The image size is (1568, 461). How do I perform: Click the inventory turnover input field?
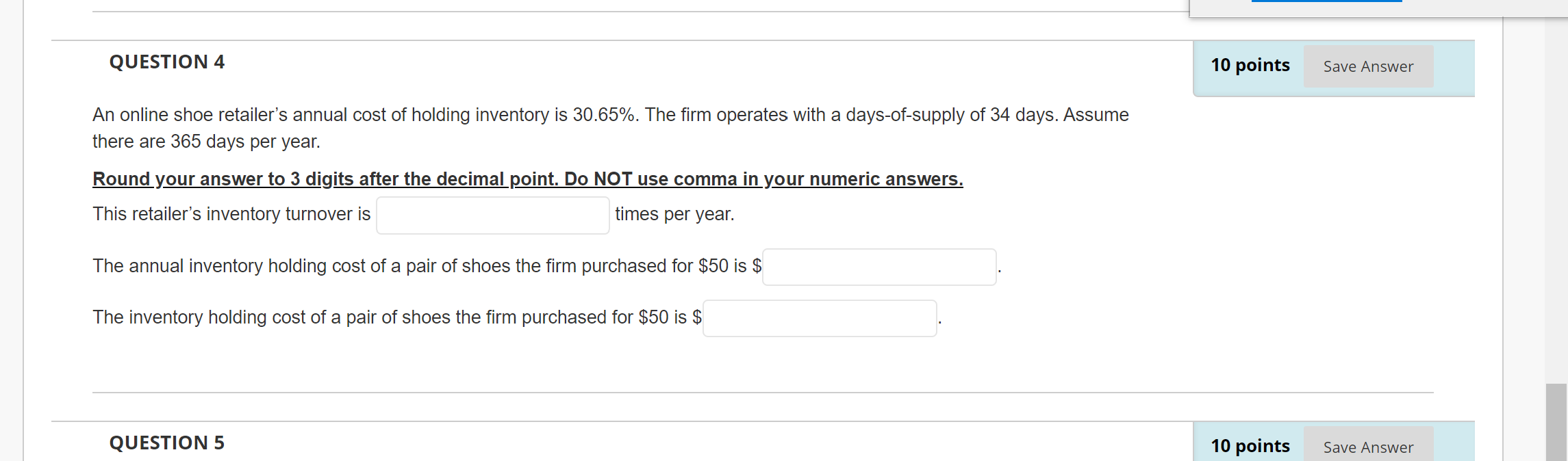pyautogui.click(x=492, y=214)
